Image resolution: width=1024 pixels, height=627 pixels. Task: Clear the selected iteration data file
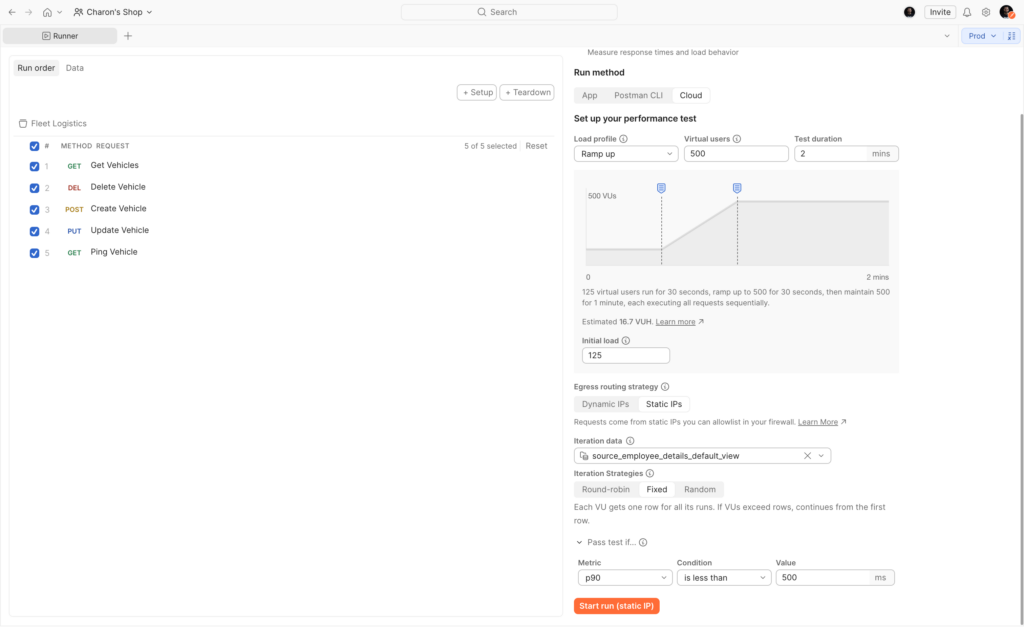point(807,456)
